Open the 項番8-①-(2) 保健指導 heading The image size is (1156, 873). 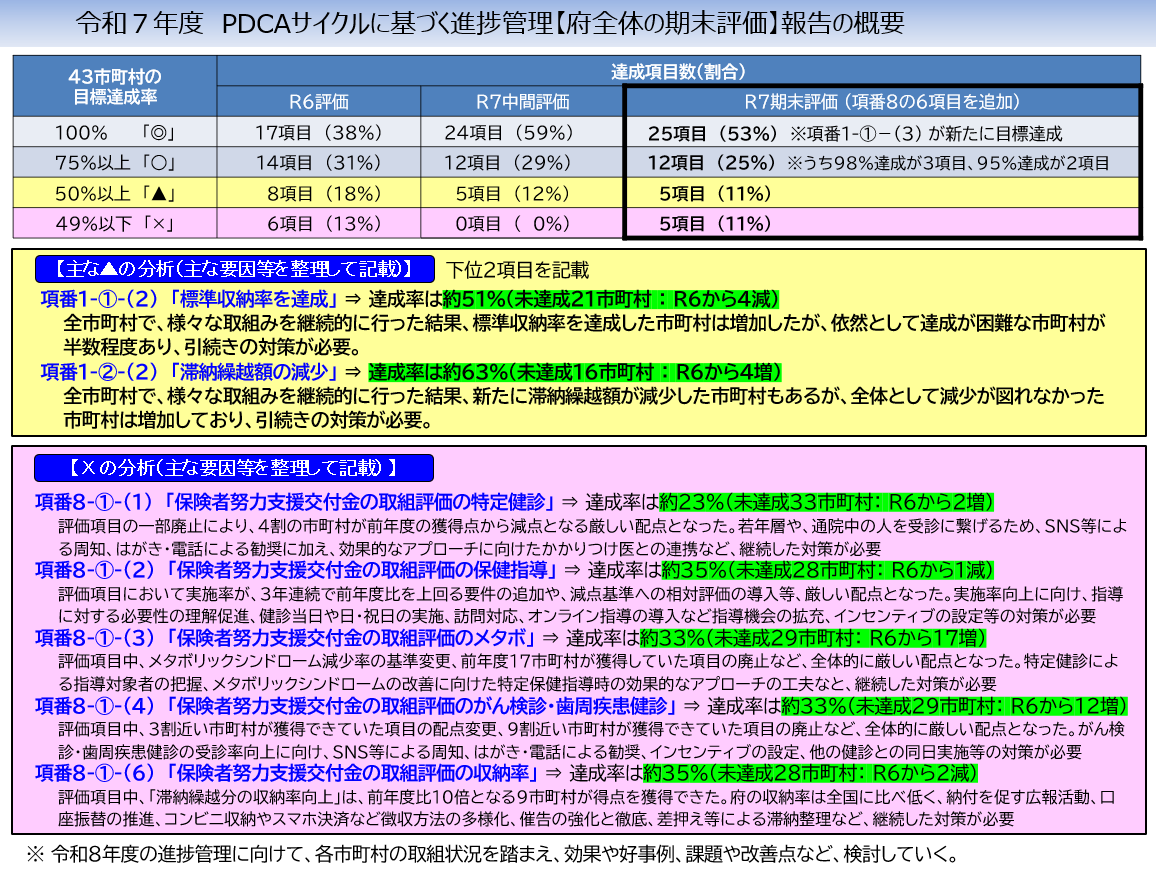(296, 570)
